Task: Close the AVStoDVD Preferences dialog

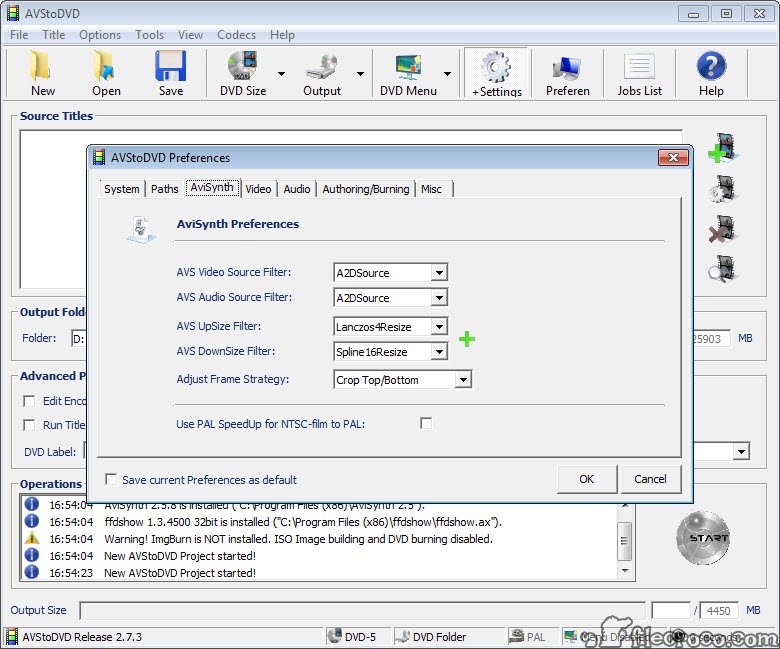Action: (x=673, y=157)
